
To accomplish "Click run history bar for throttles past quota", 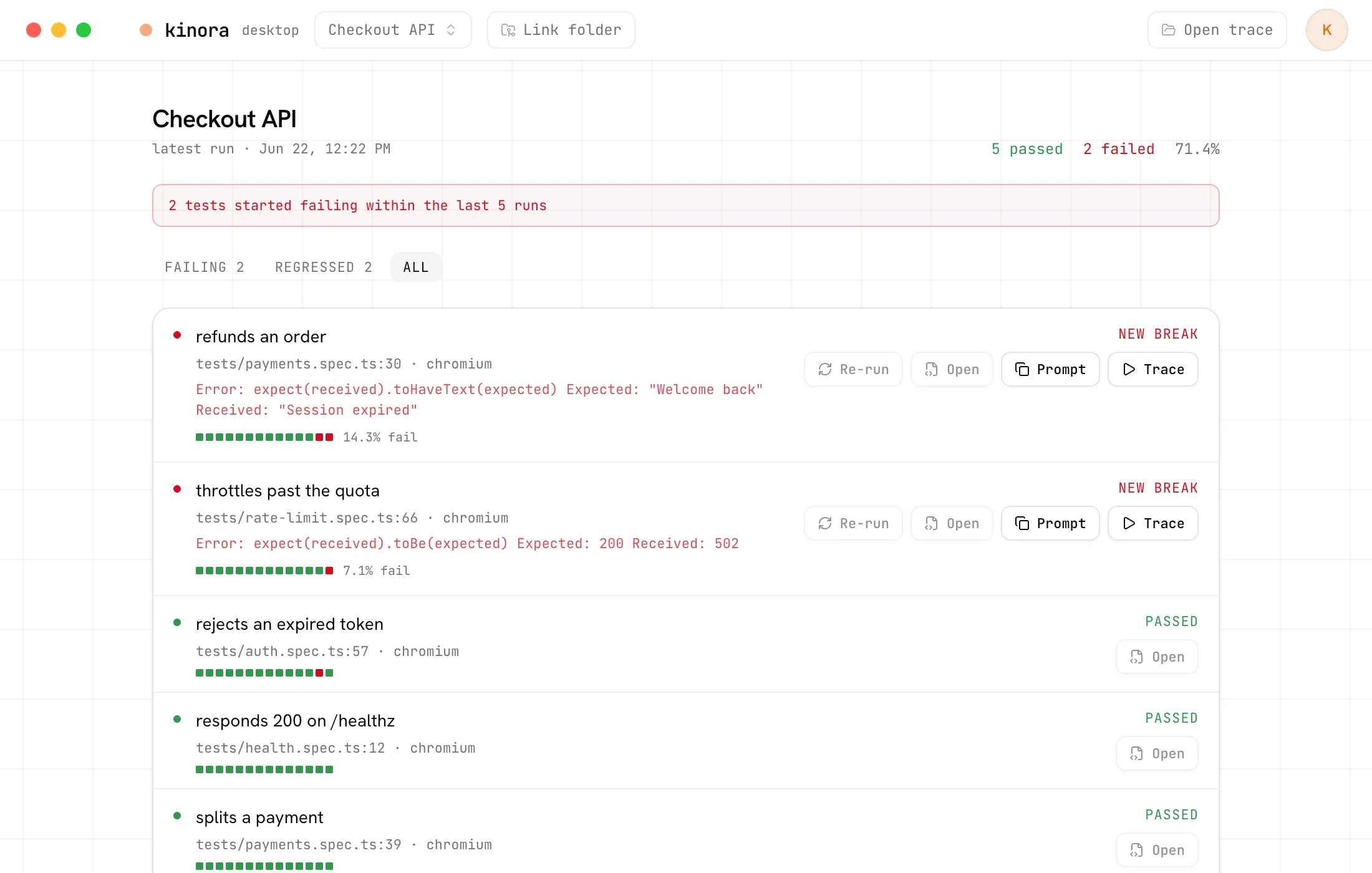I will click(x=264, y=571).
